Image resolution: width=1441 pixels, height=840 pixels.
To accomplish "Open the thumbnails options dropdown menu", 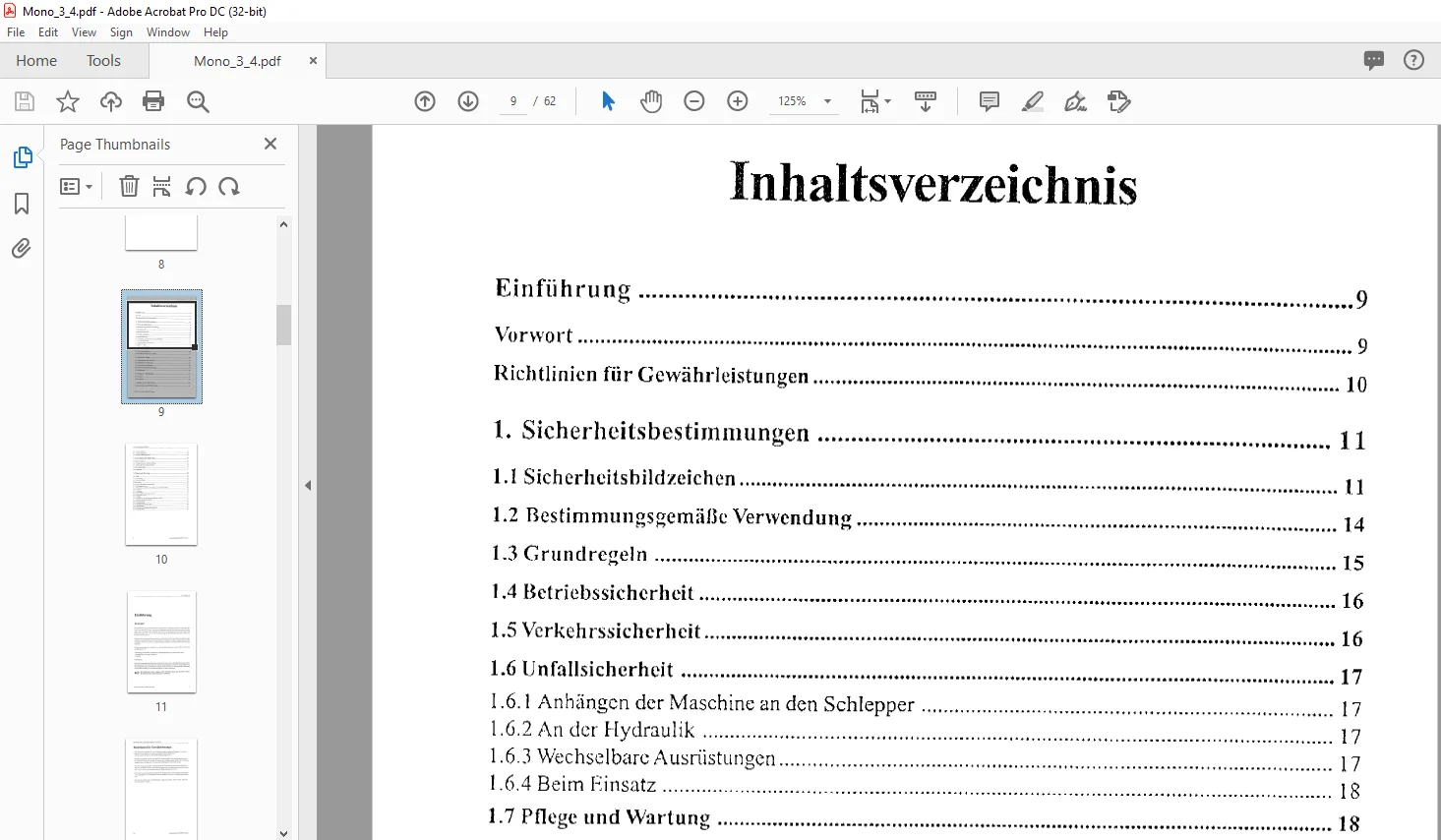I will point(76,186).
